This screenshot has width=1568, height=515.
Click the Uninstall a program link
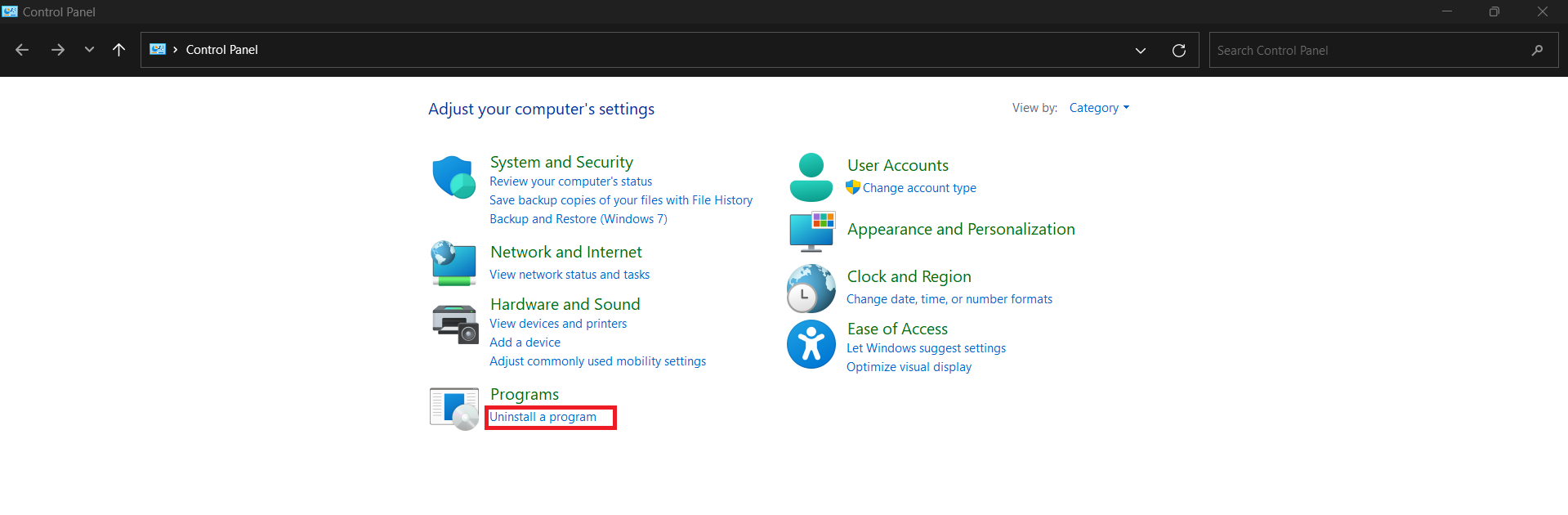point(543,417)
